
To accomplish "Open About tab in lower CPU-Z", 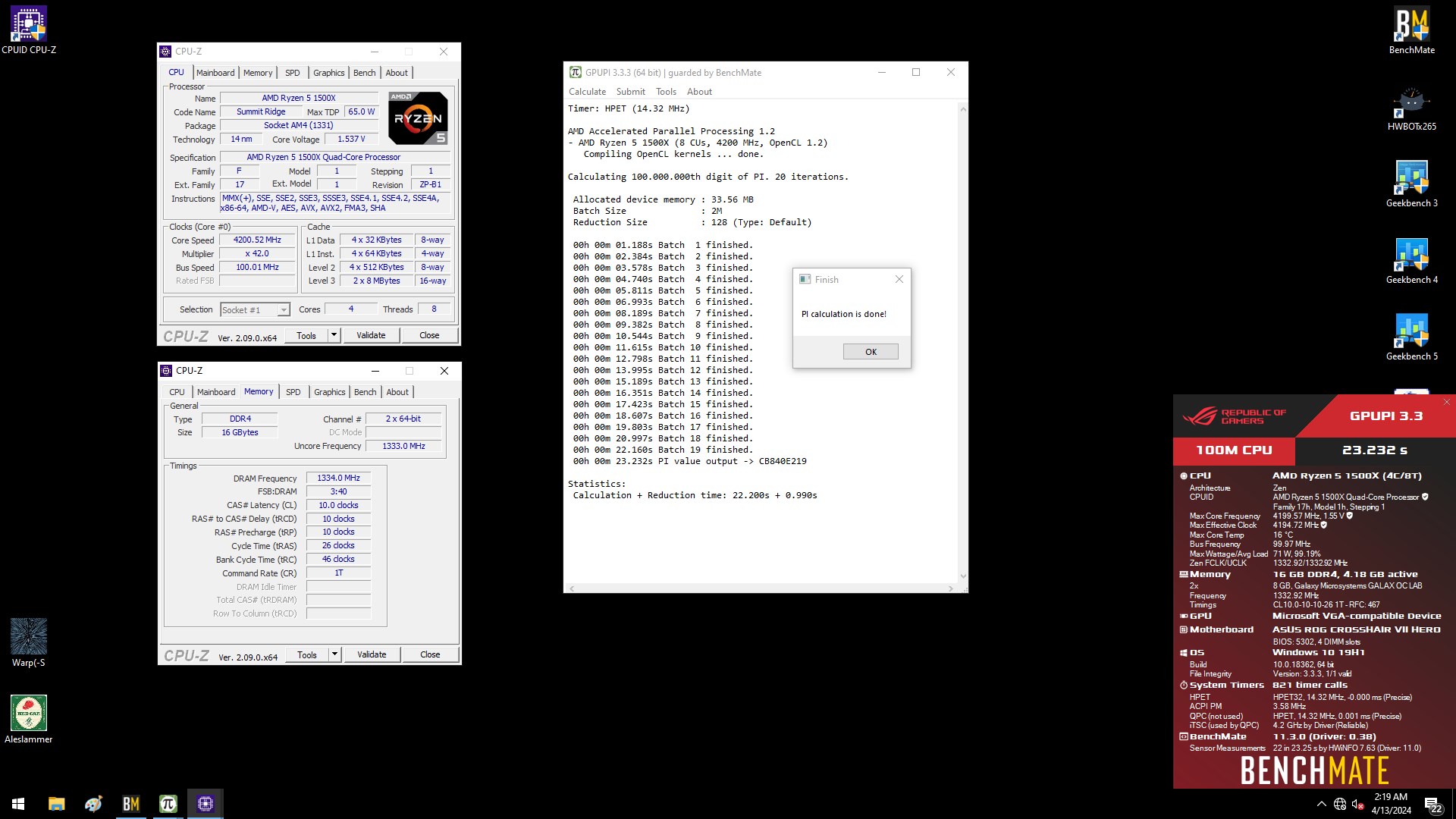I will pos(397,392).
